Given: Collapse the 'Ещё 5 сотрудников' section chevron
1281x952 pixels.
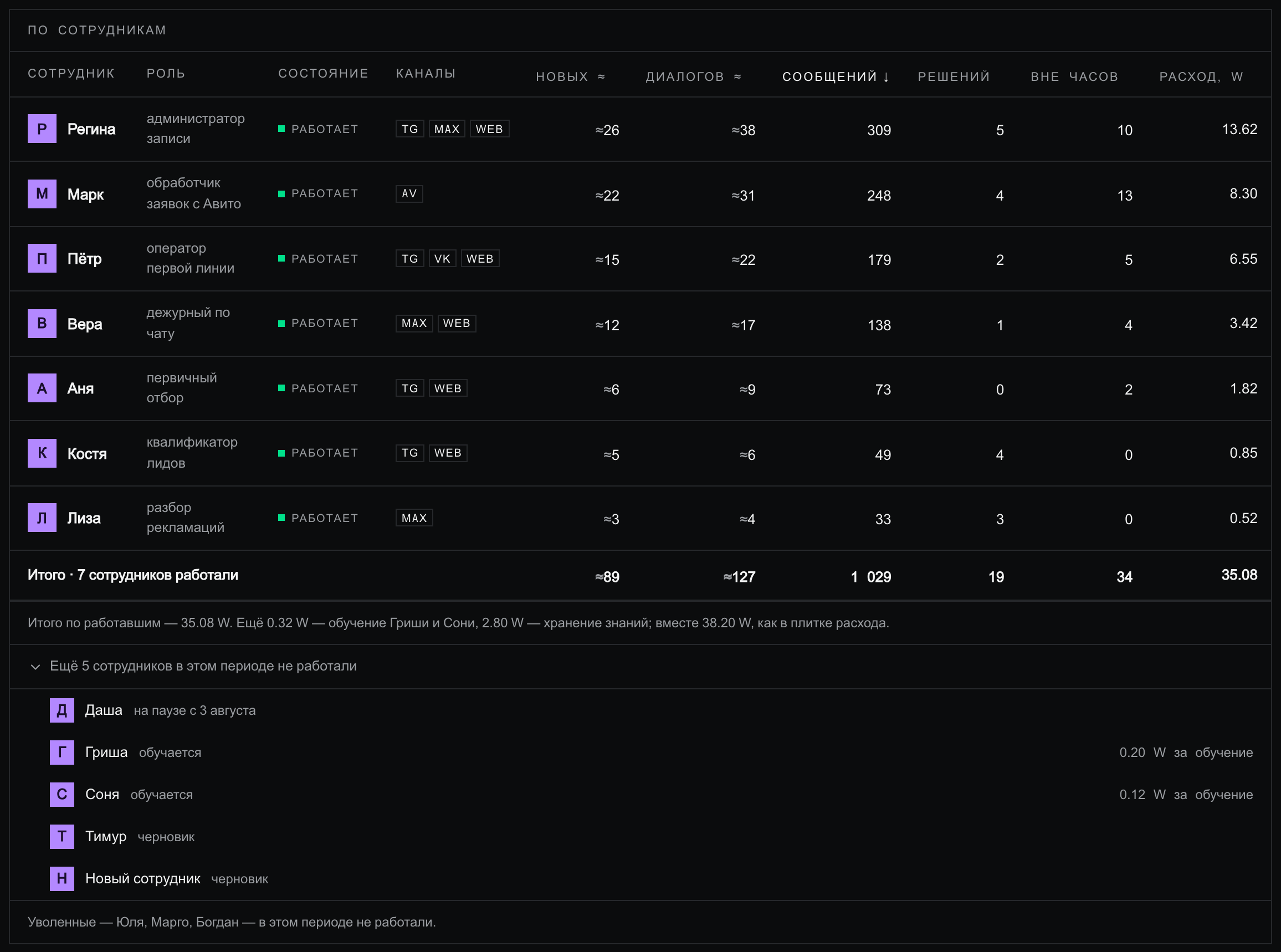Looking at the screenshot, I should [x=35, y=667].
